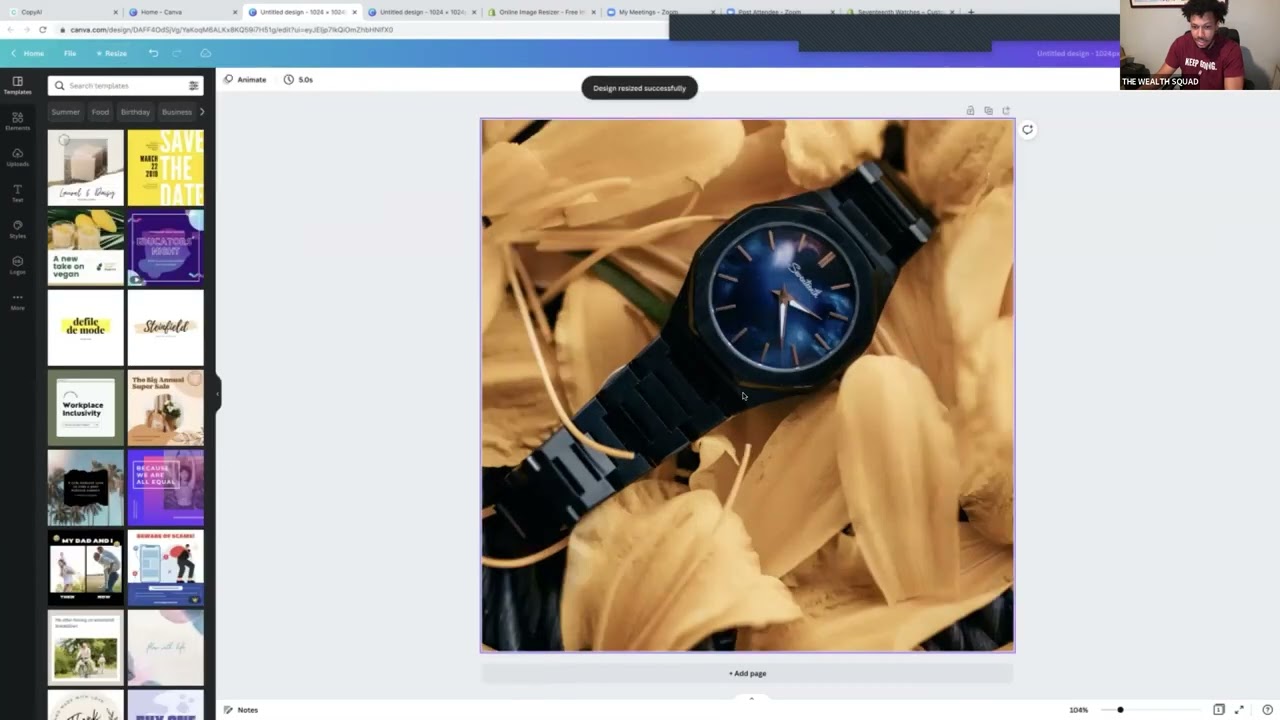The height and width of the screenshot is (720, 1280).
Task: Open the Uploads panel in the sidebar
Action: tap(17, 157)
